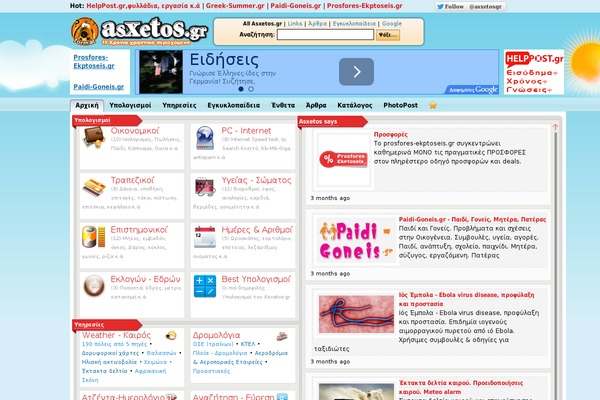Open the Τραπεζικοί heading
This screenshot has height=400, width=600.
pos(132,180)
